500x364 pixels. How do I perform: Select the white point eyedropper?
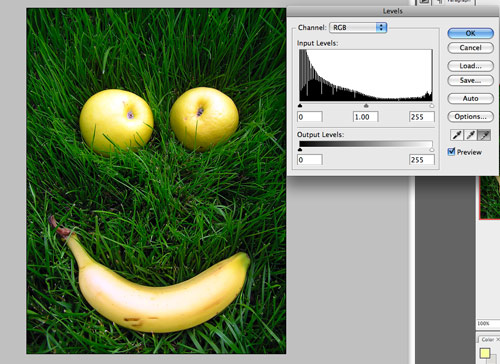coord(484,135)
